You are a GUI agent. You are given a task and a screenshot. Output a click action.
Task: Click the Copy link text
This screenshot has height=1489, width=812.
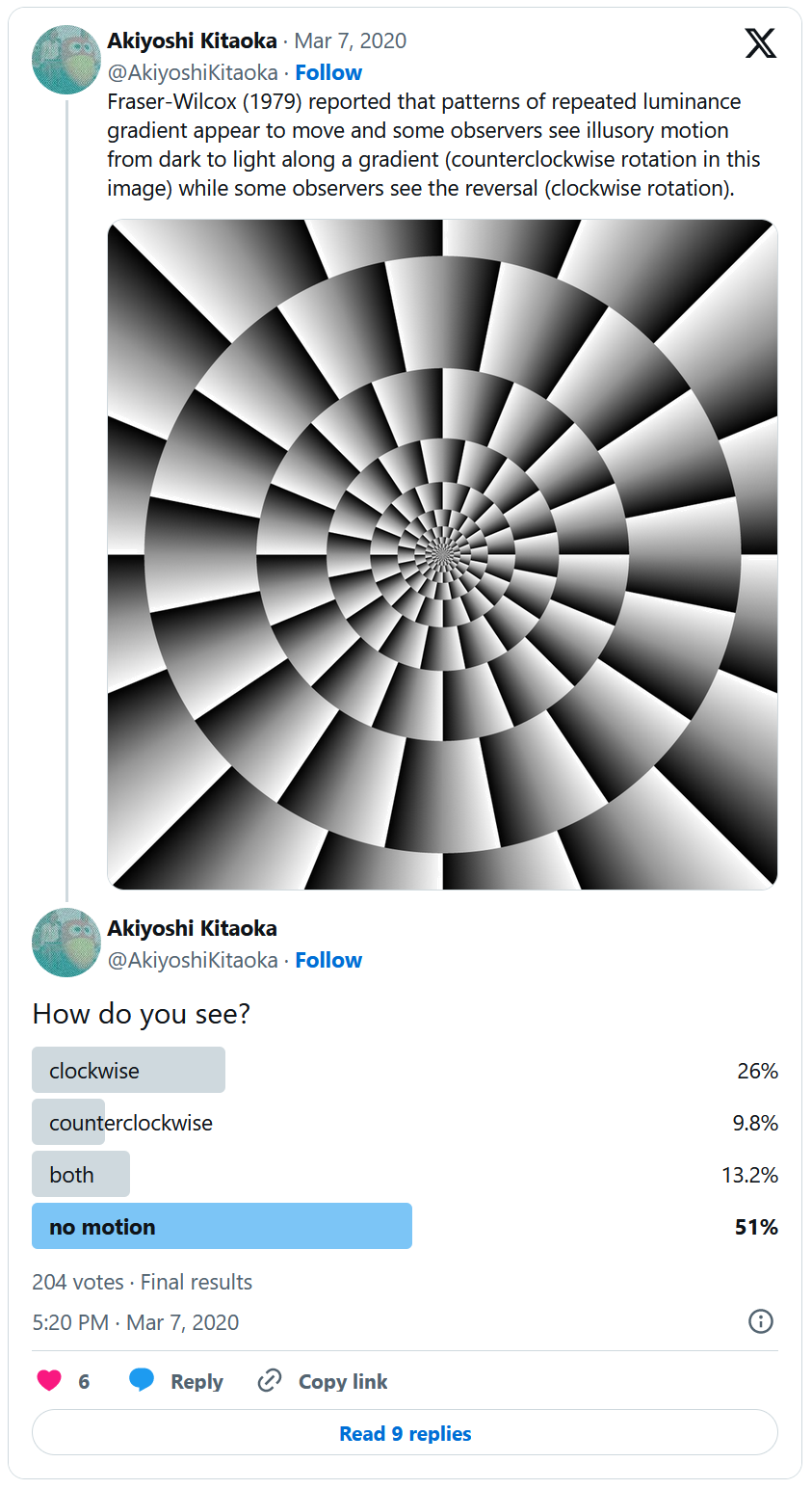pos(343,1381)
